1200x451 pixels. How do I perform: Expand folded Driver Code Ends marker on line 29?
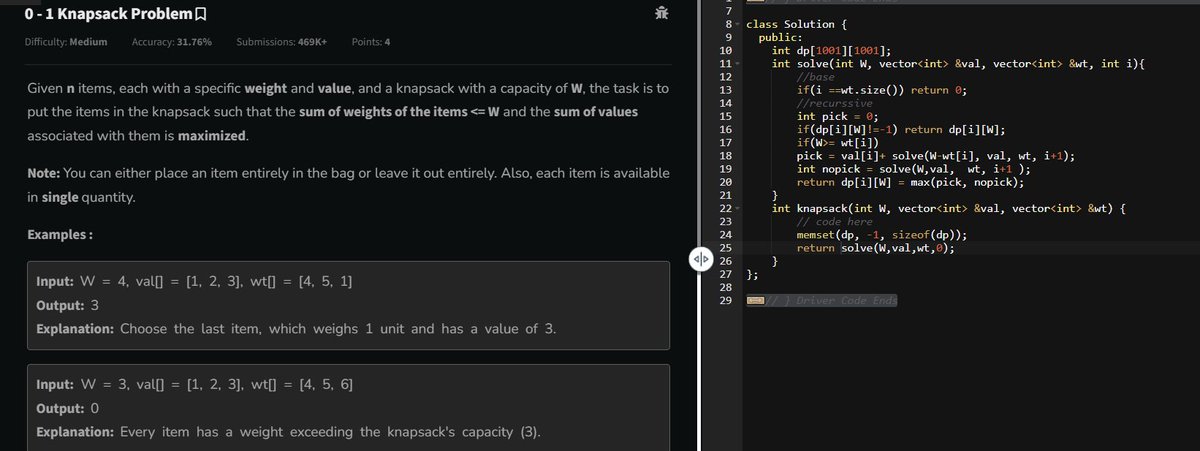click(756, 300)
